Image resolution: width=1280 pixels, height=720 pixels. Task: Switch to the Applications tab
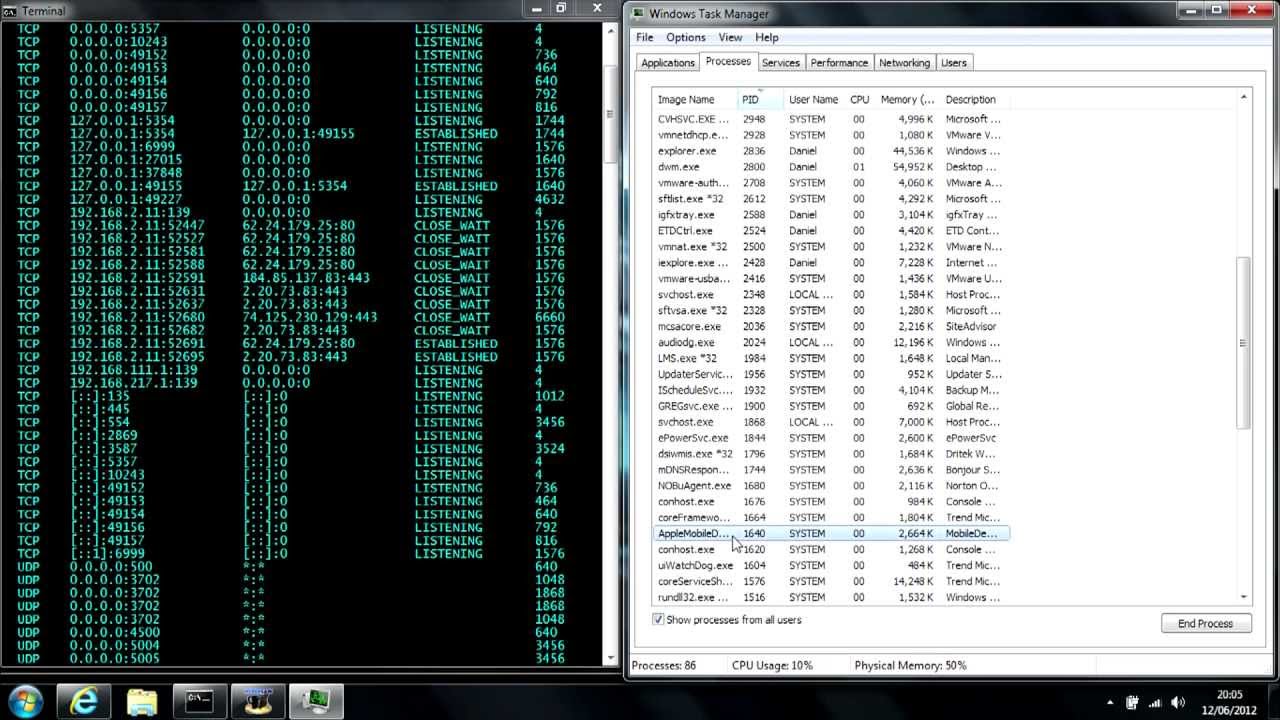(668, 62)
